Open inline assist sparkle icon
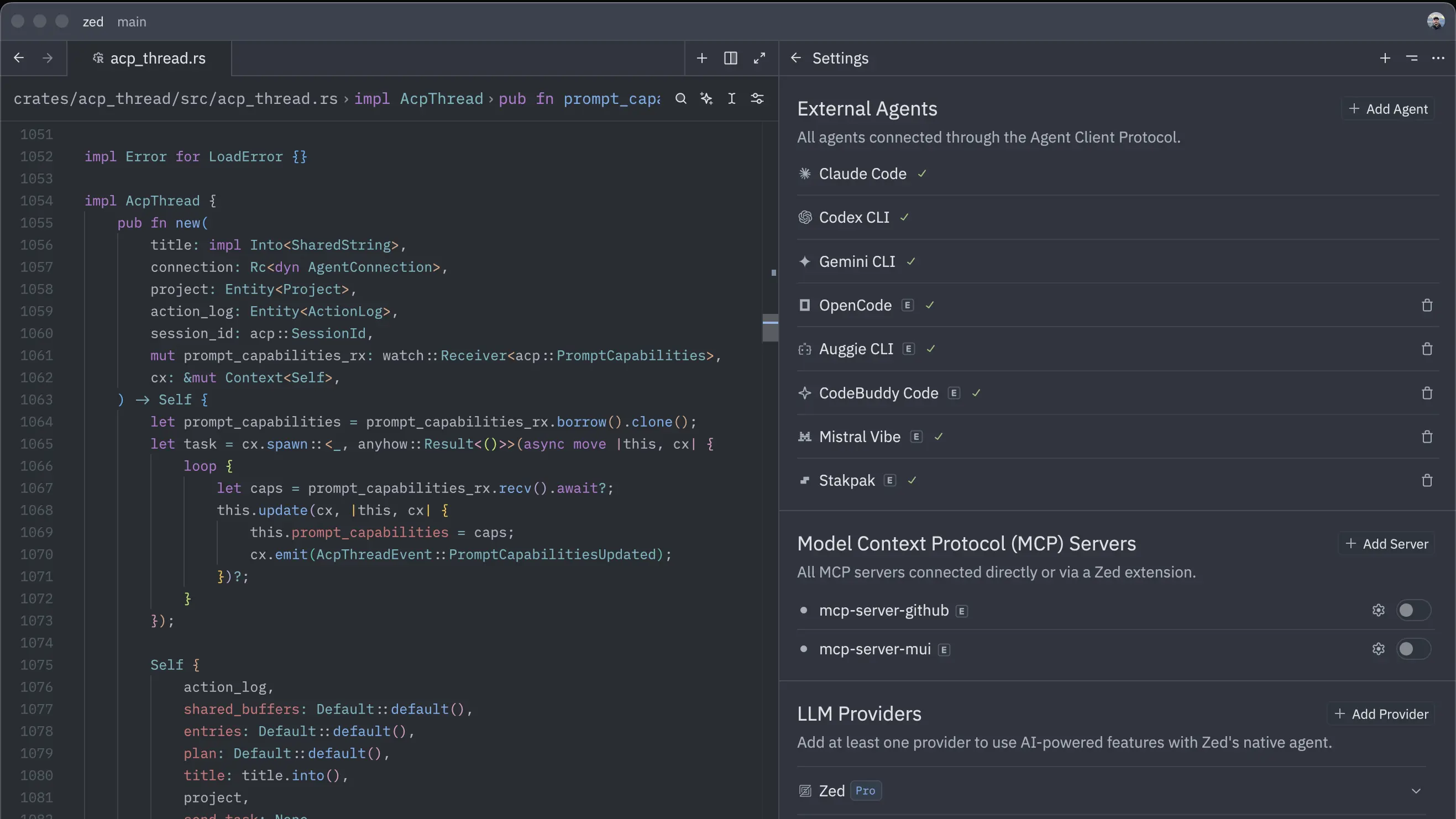The image size is (1456, 819). pyautogui.click(x=706, y=99)
